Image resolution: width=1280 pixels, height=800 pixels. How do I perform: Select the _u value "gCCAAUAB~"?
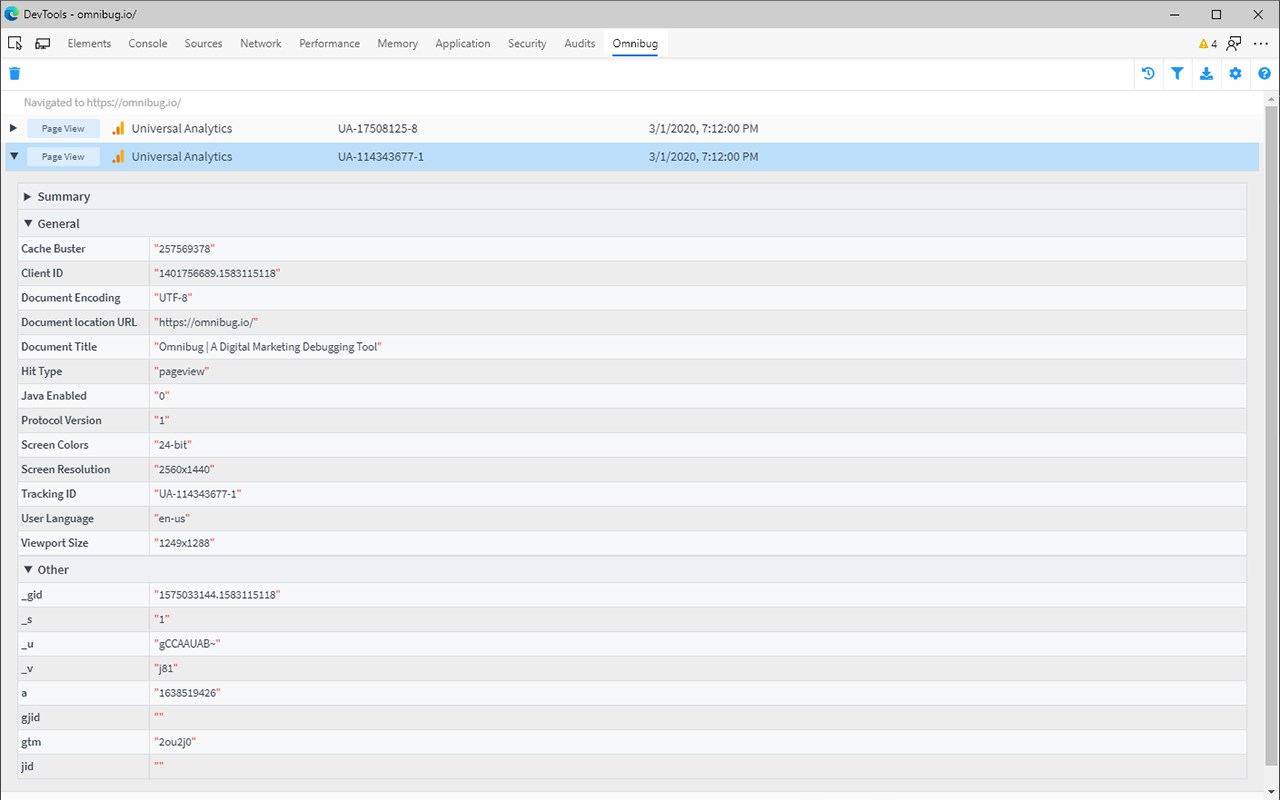point(186,644)
